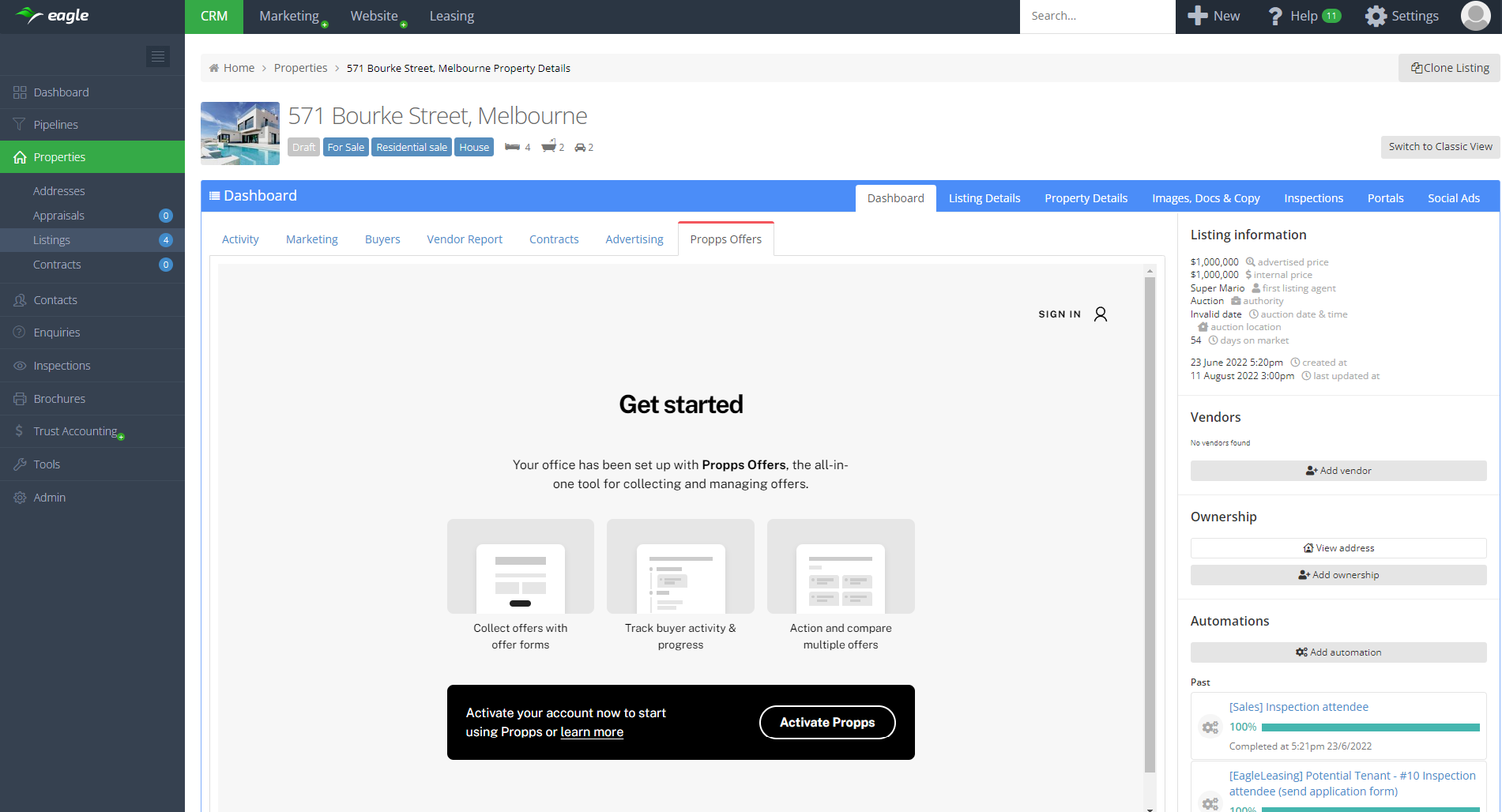
Task: Click the Eagle logo in header
Action: pyautogui.click(x=52, y=16)
